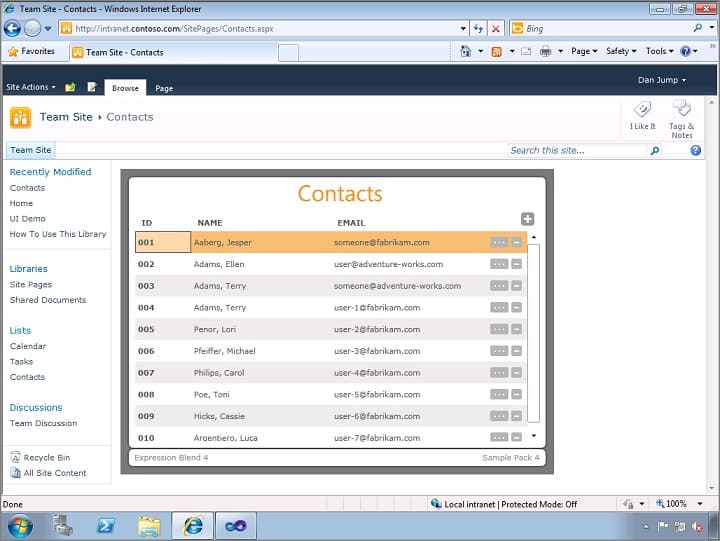The width and height of the screenshot is (720, 541).
Task: Click the blue SharePoint help icon
Action: click(x=696, y=150)
